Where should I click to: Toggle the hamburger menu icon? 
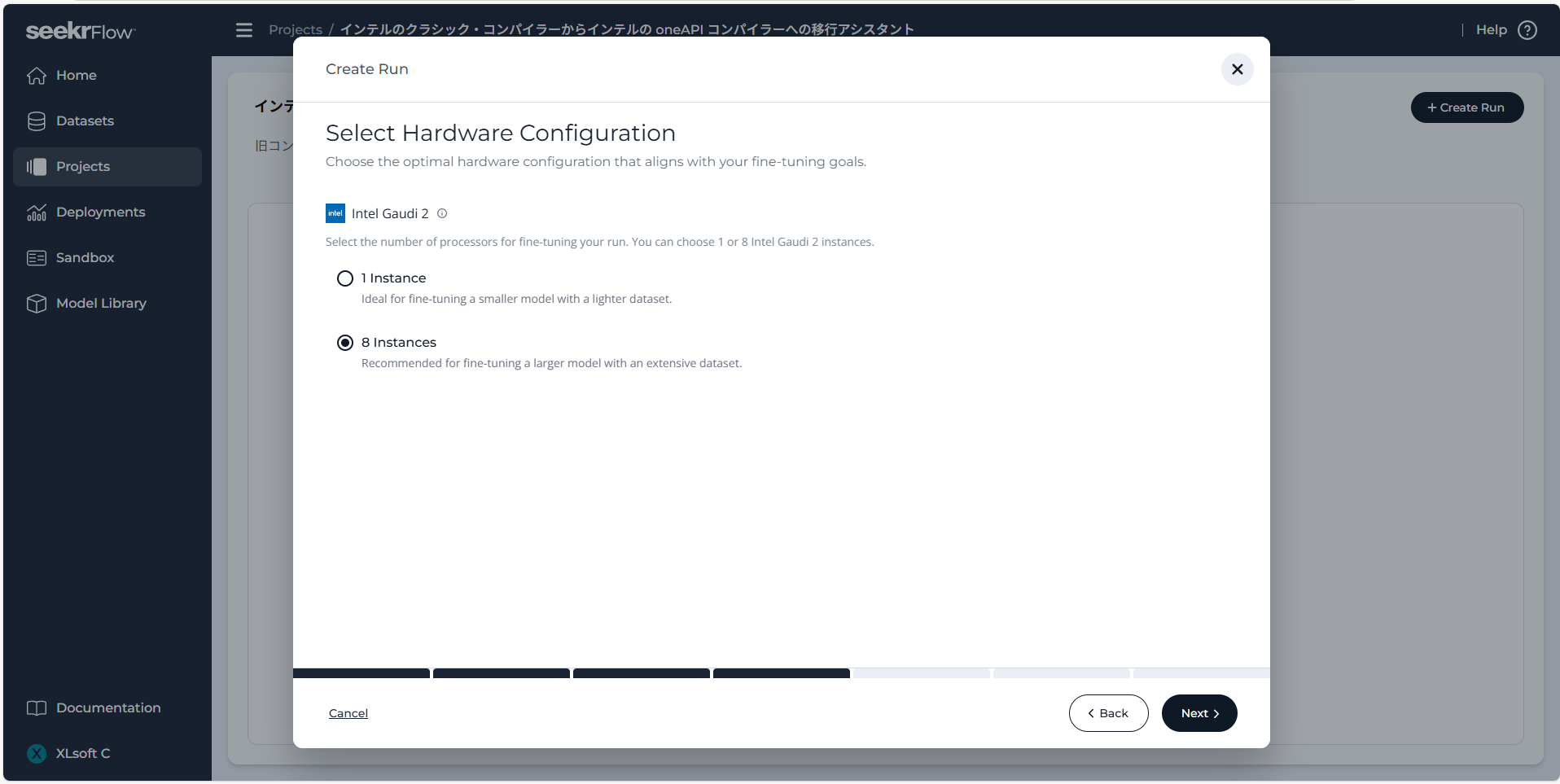point(244,30)
